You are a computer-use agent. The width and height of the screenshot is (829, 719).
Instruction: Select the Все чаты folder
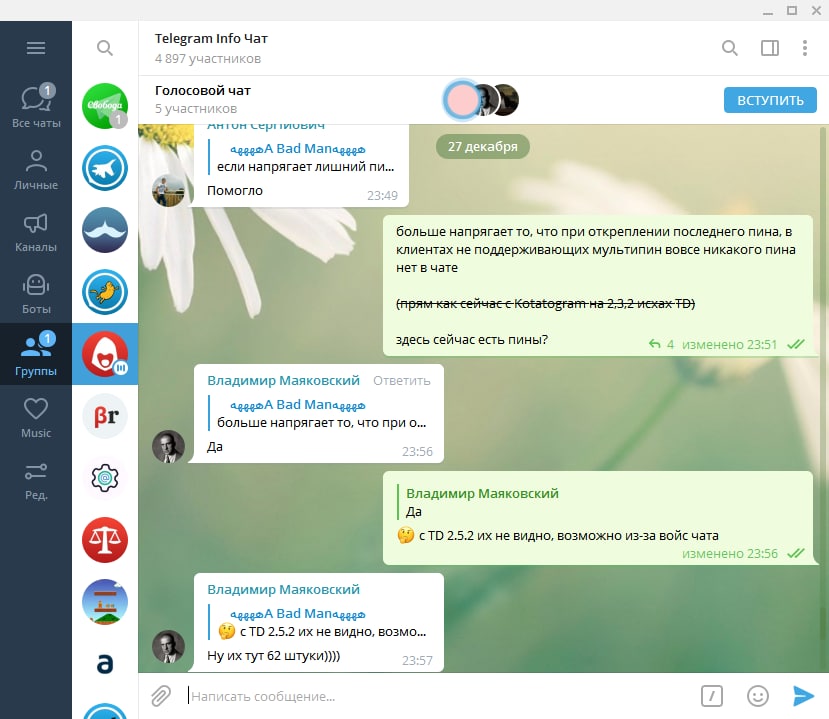click(36, 106)
